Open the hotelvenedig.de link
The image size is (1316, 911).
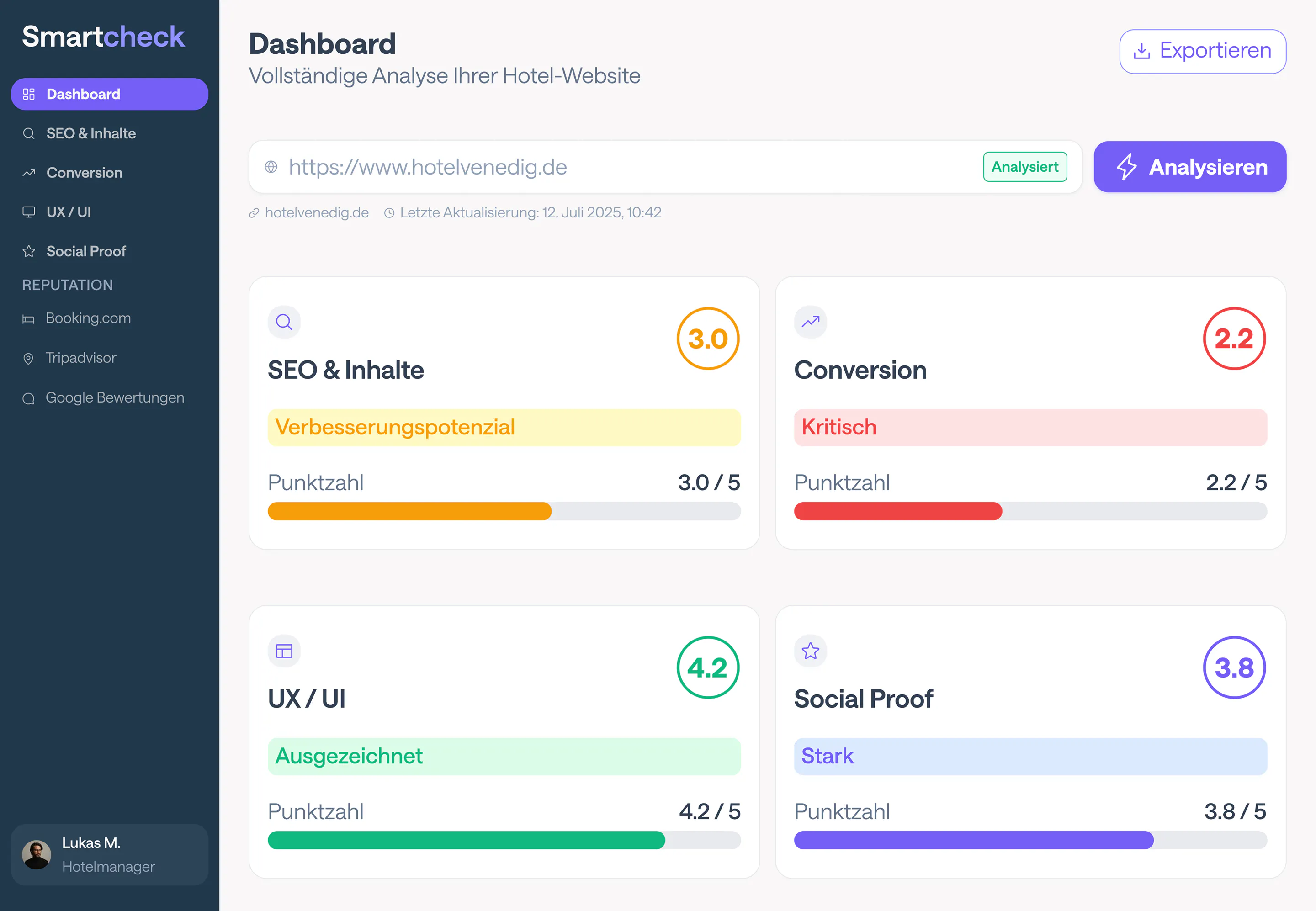coord(316,212)
